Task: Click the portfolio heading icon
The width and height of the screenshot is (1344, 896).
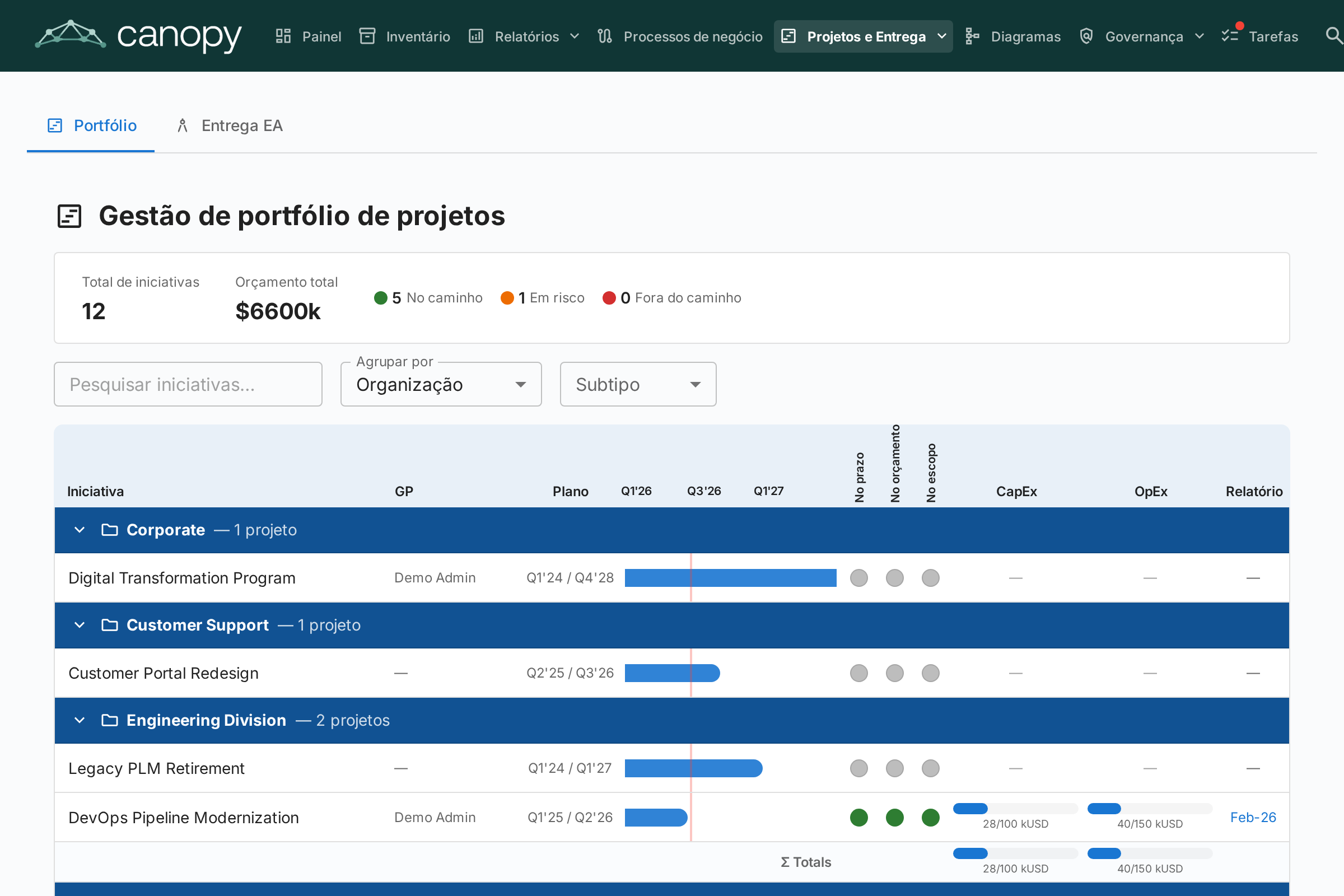Action: click(x=69, y=216)
